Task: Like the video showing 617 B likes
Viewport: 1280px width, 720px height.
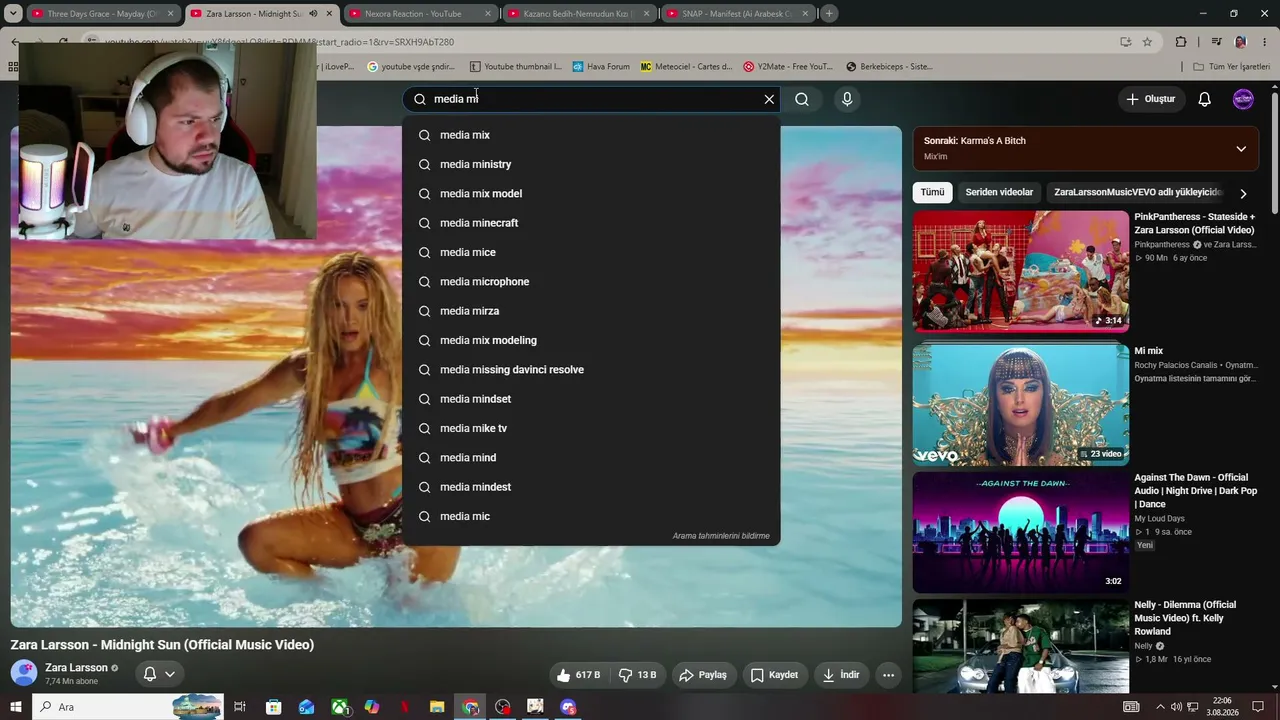Action: click(579, 675)
